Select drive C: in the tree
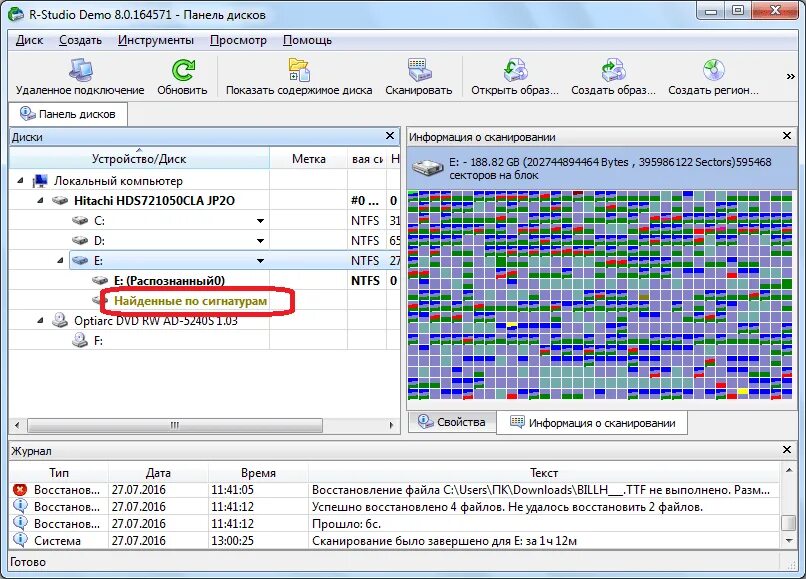The image size is (806, 579). (99, 221)
